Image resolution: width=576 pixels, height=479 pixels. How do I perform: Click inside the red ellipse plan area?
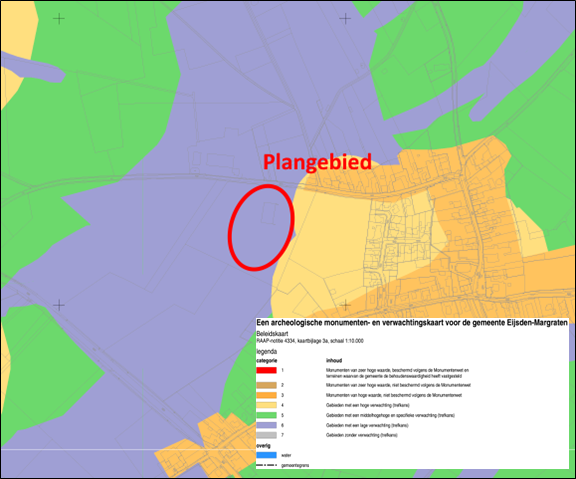(x=261, y=228)
